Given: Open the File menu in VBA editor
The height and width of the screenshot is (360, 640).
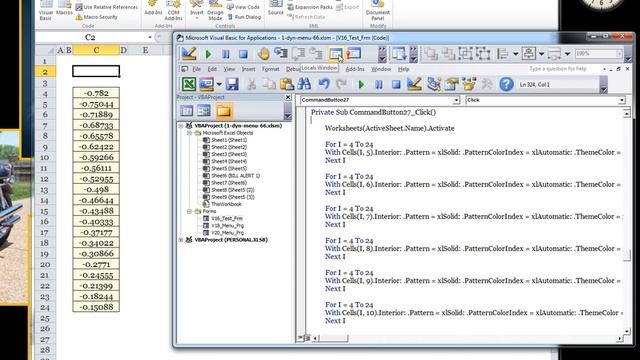Looking at the screenshot, I should point(196,69).
